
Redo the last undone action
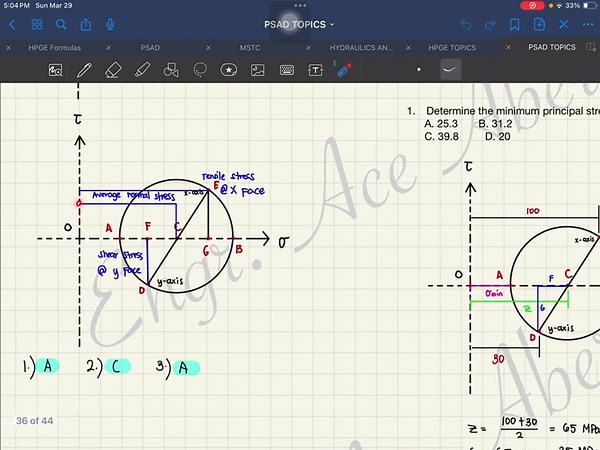(490, 25)
